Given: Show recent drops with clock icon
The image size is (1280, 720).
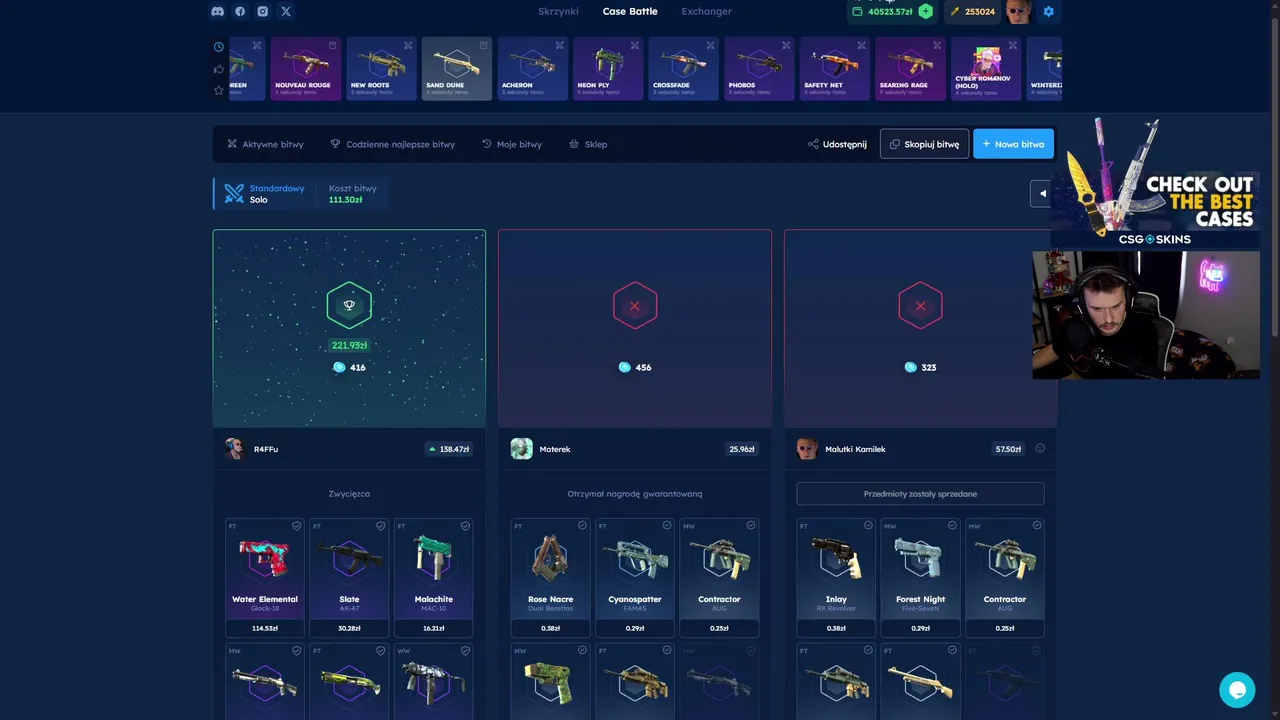Looking at the screenshot, I should pos(219,46).
